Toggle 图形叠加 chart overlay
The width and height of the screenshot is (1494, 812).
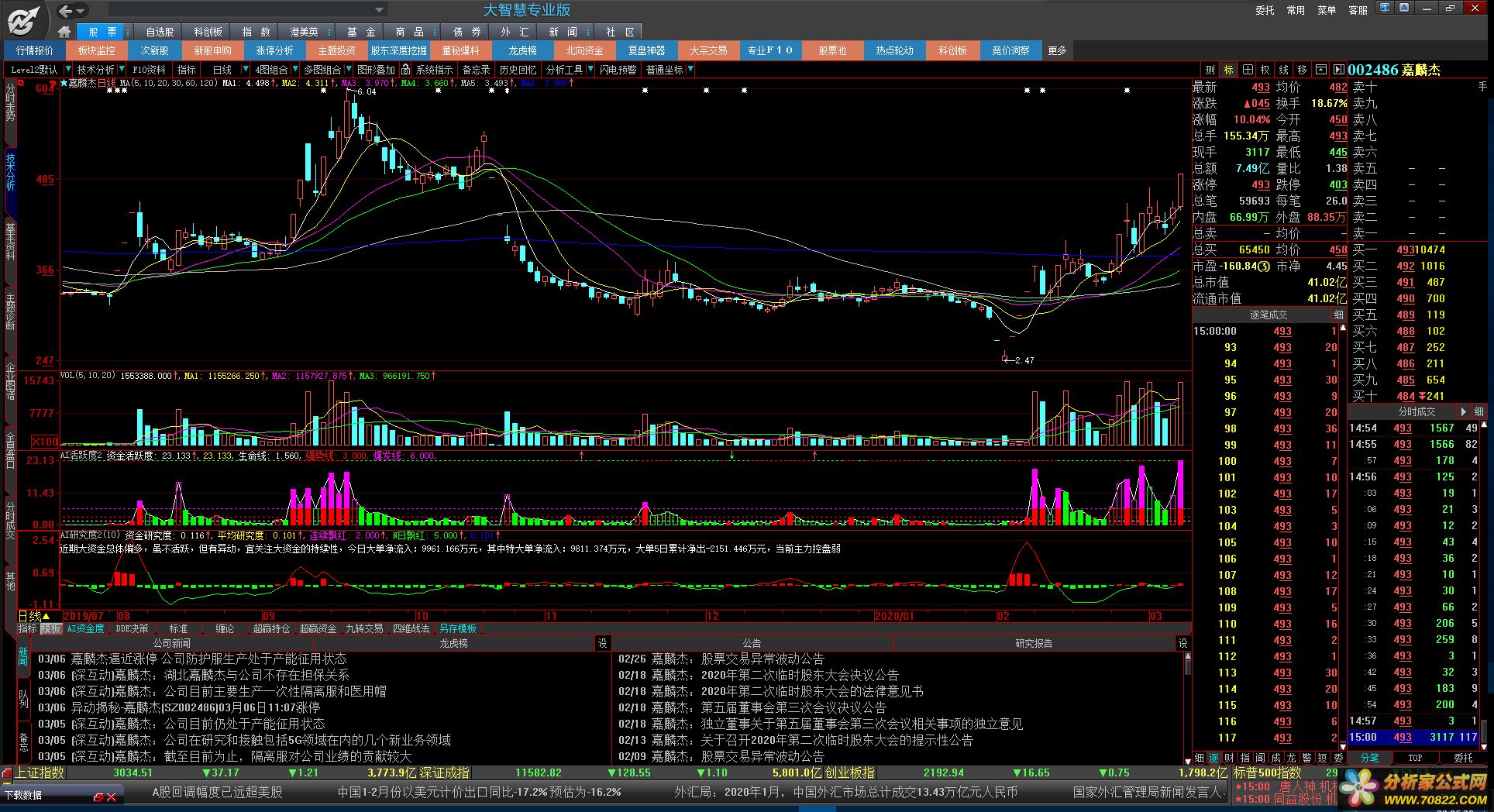(x=375, y=70)
